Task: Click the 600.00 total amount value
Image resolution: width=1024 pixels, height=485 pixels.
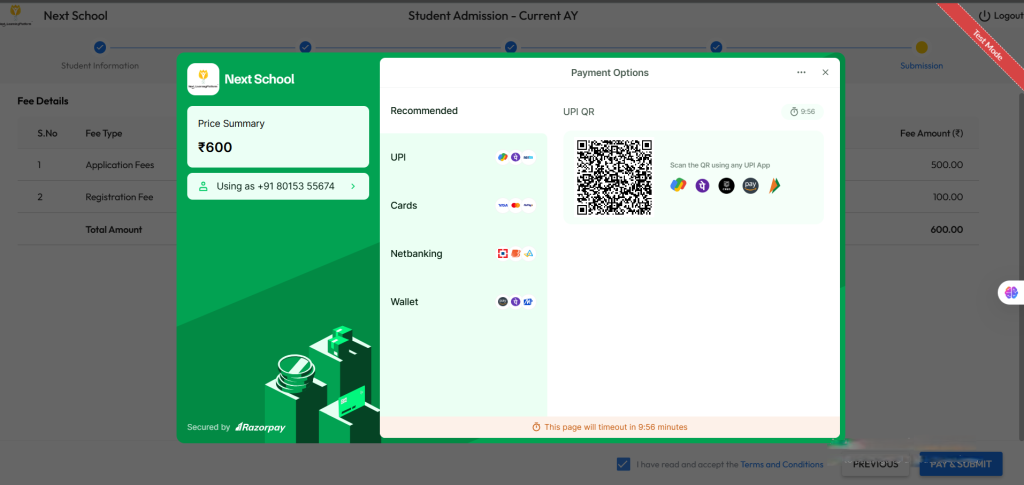Action: (946, 230)
